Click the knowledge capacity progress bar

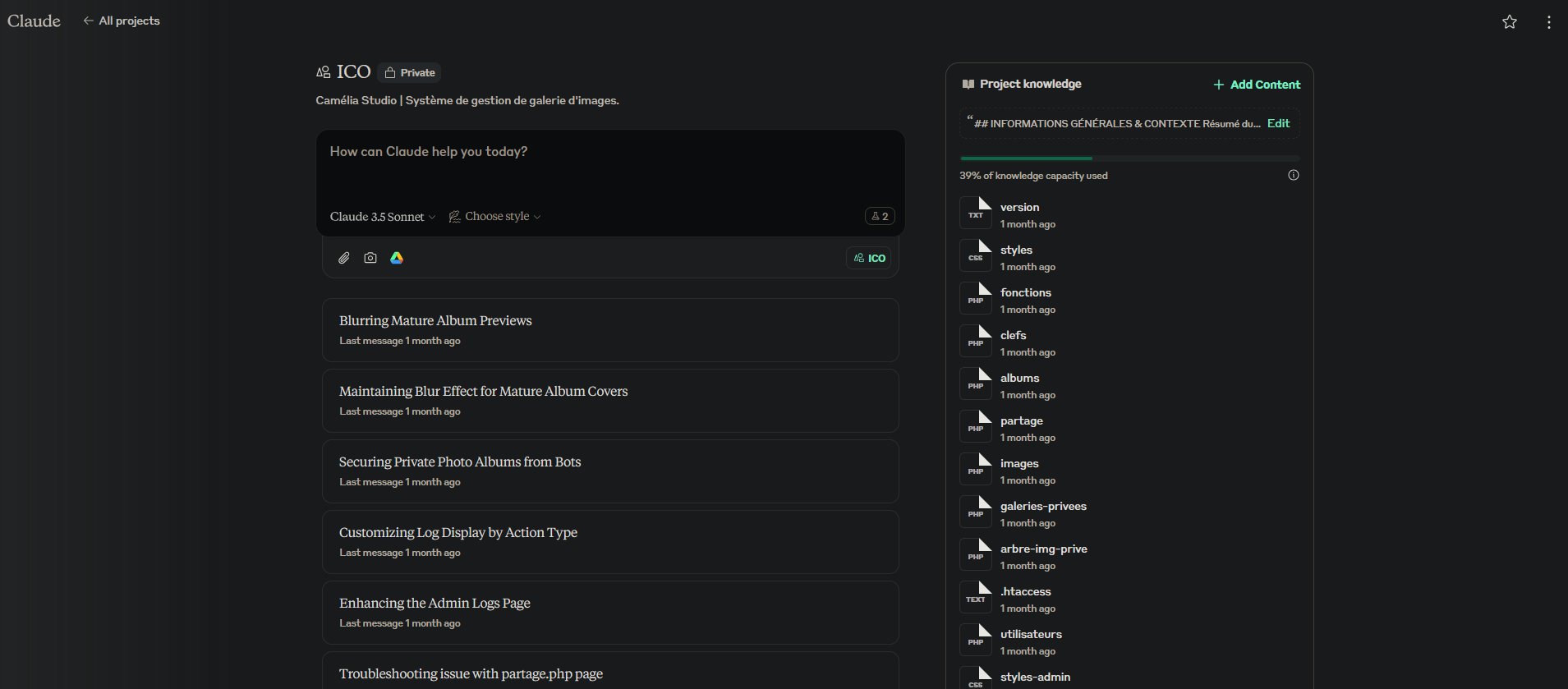pyautogui.click(x=1129, y=158)
